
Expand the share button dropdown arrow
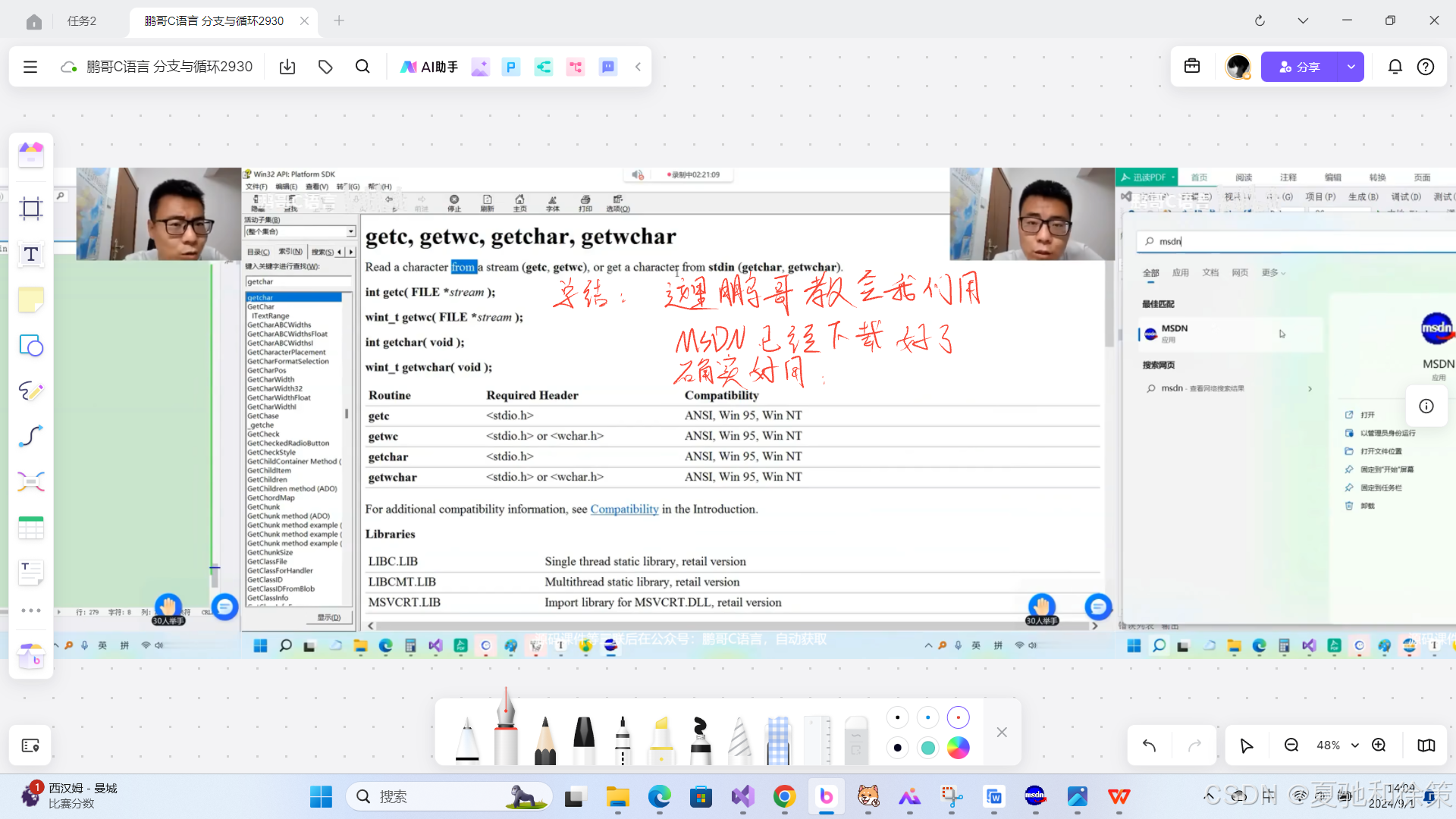(1351, 67)
